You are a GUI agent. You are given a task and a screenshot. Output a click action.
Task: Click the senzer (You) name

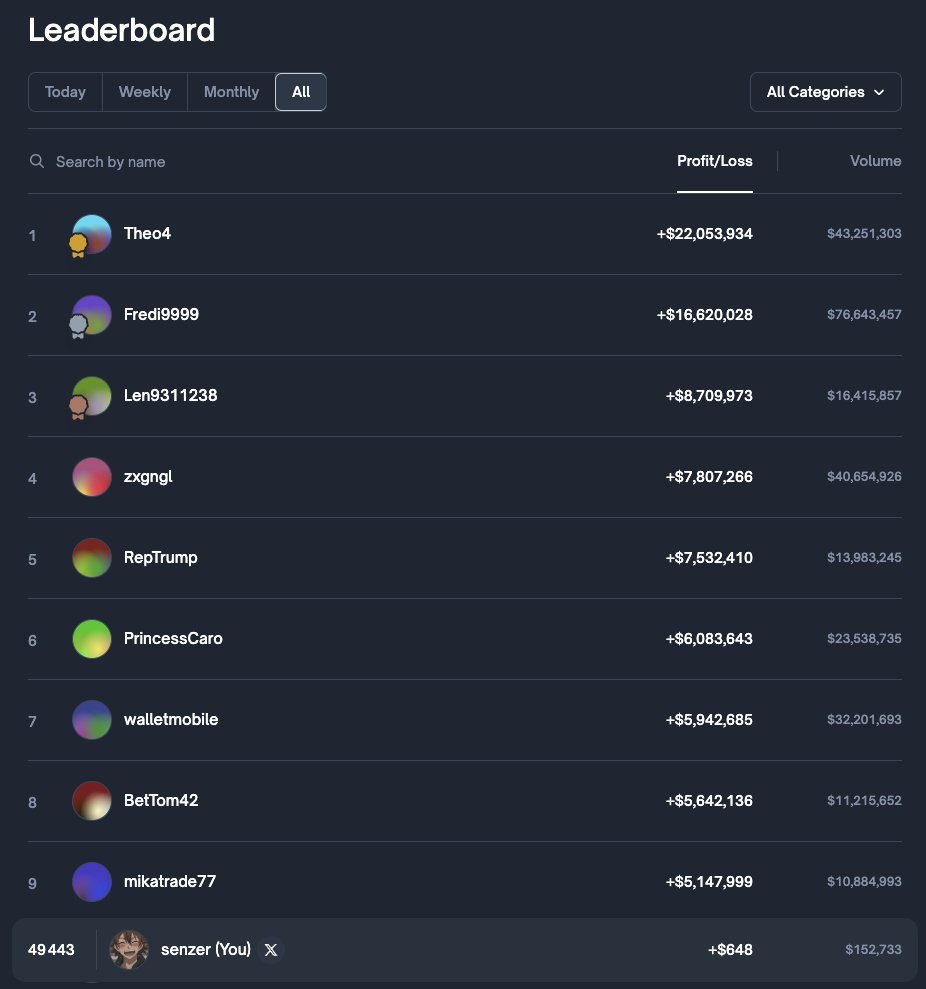(206, 949)
